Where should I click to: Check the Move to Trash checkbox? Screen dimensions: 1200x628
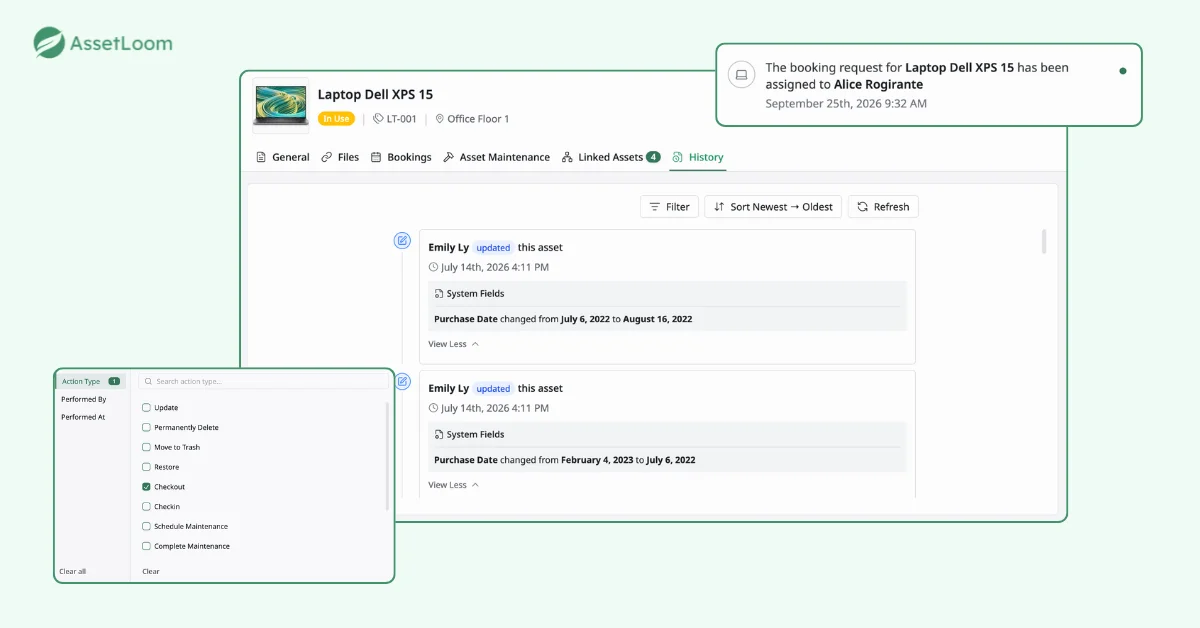pyautogui.click(x=147, y=447)
